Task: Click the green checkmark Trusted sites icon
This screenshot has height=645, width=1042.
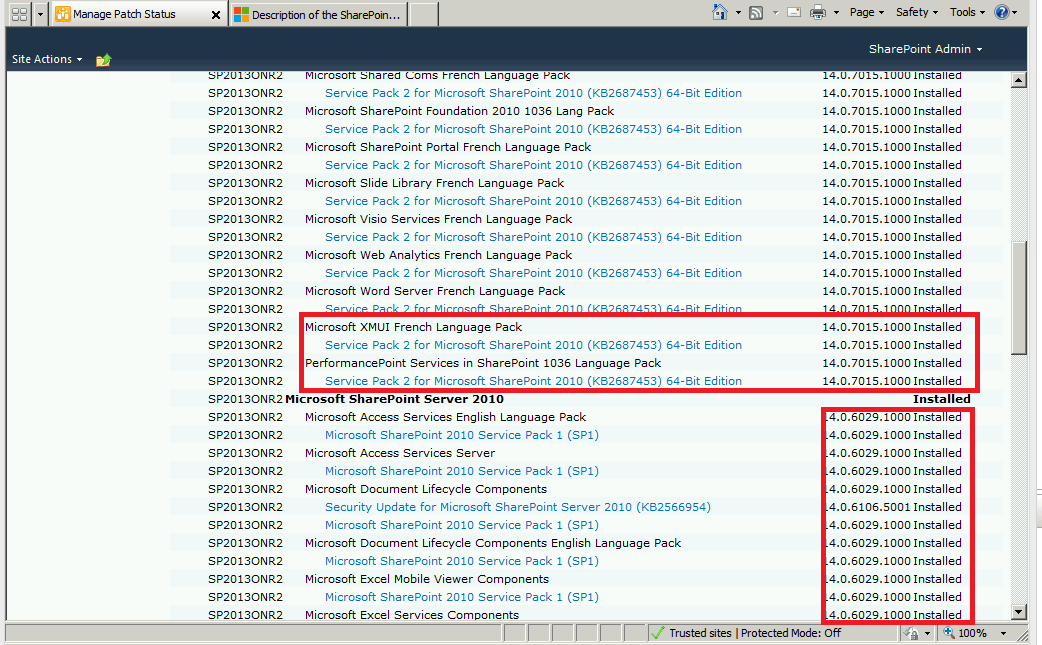Action: pos(658,633)
